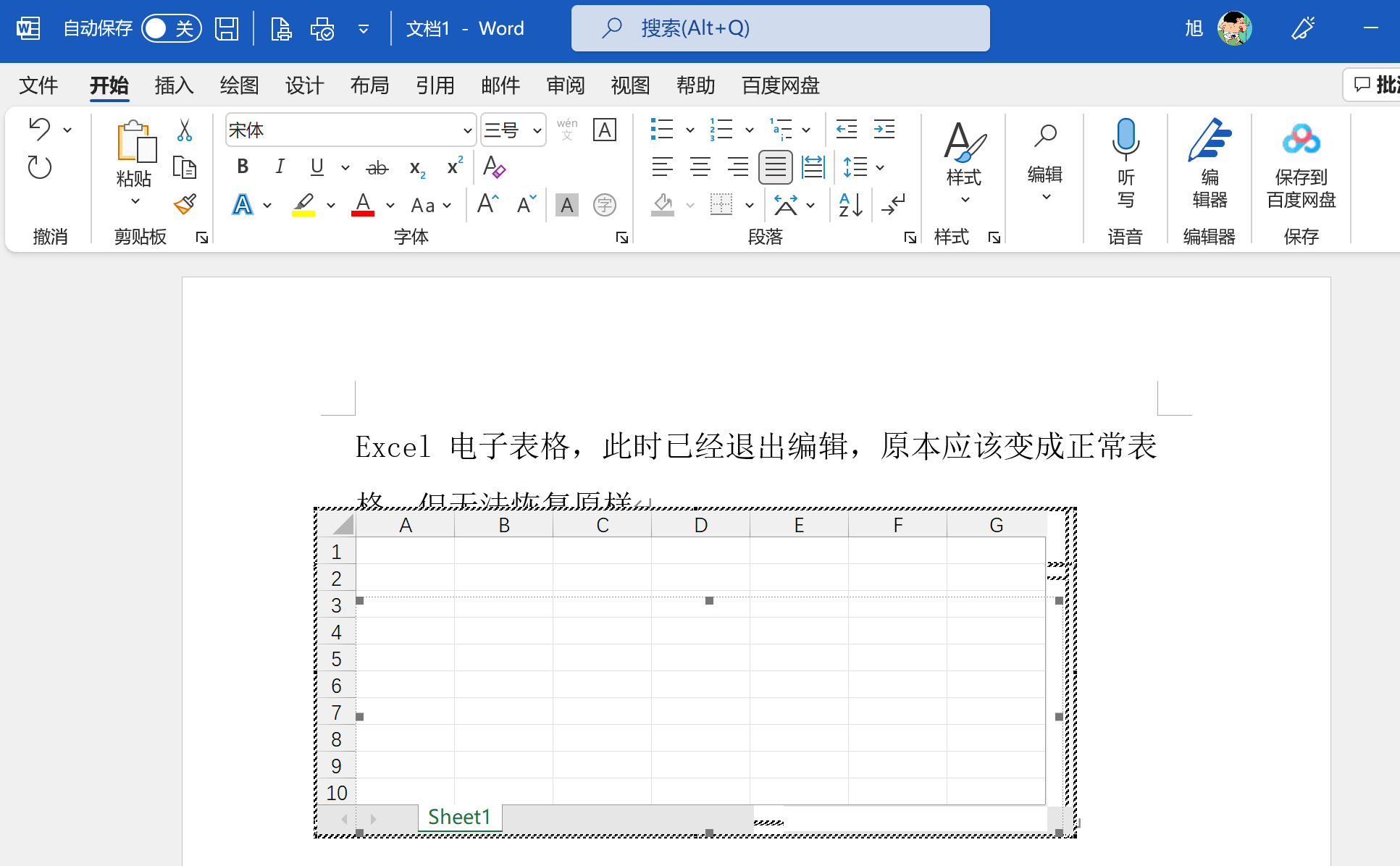The height and width of the screenshot is (866, 1400).
Task: Click the Clear All Formatting icon
Action: pyautogui.click(x=494, y=167)
